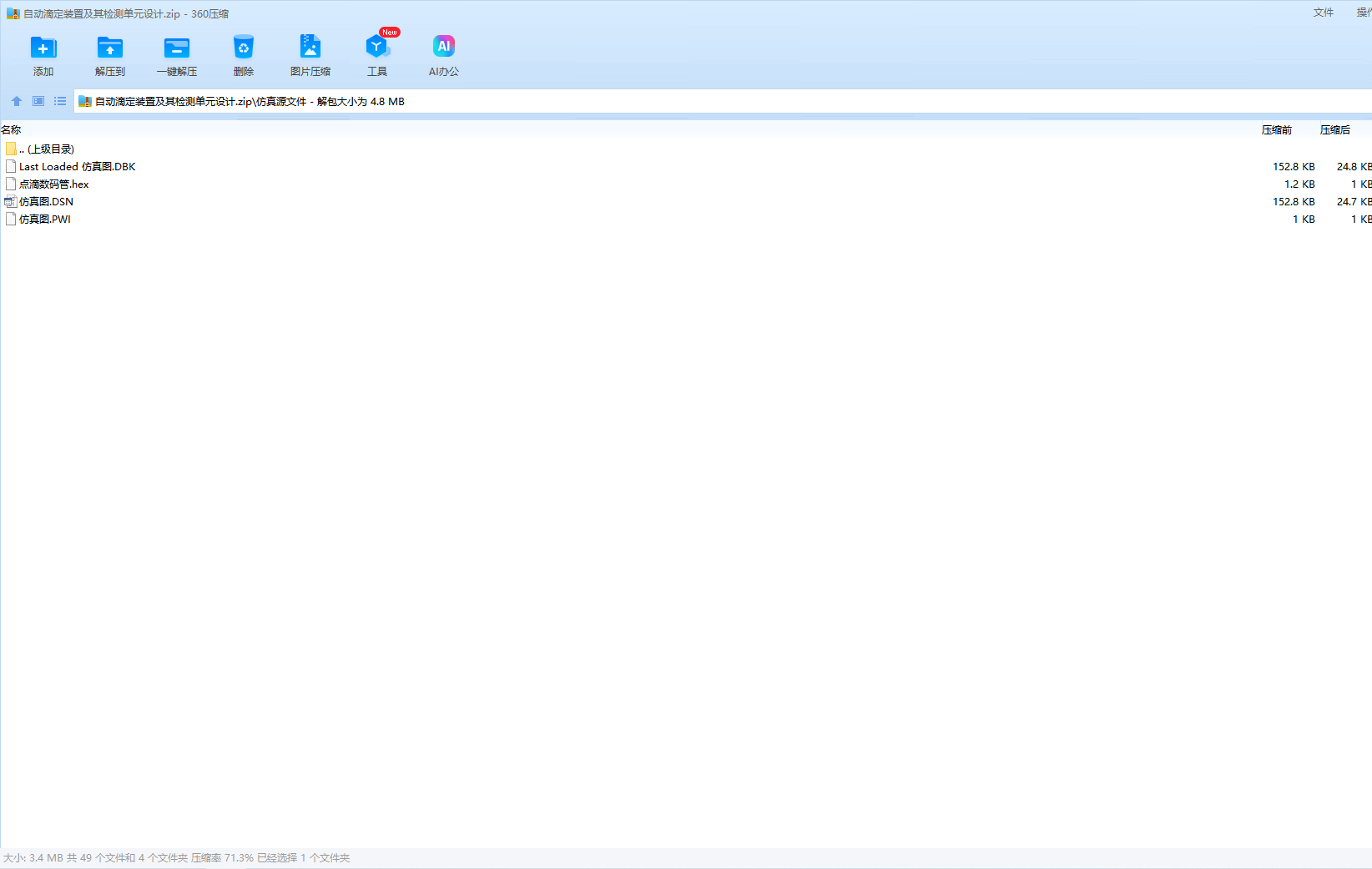Select the 仿真图.PWI file
This screenshot has width=1372, height=869.
tap(45, 219)
